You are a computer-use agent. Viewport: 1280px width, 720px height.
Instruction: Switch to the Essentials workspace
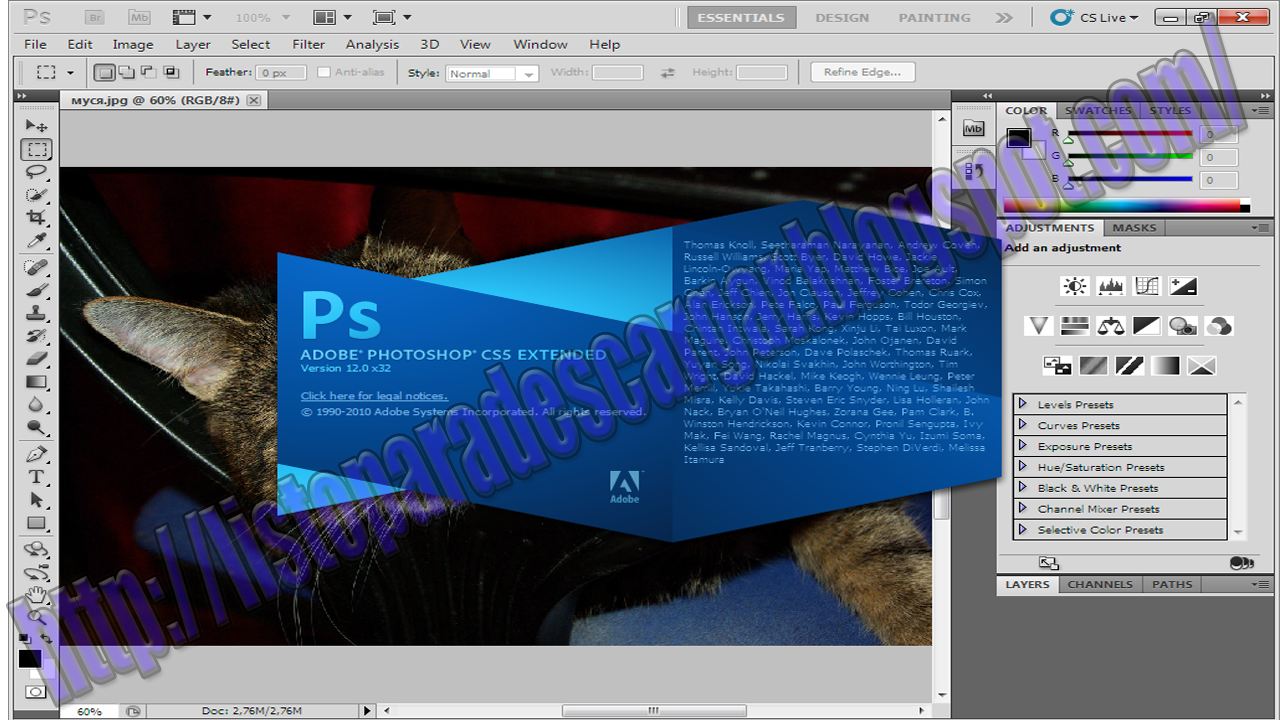click(741, 17)
